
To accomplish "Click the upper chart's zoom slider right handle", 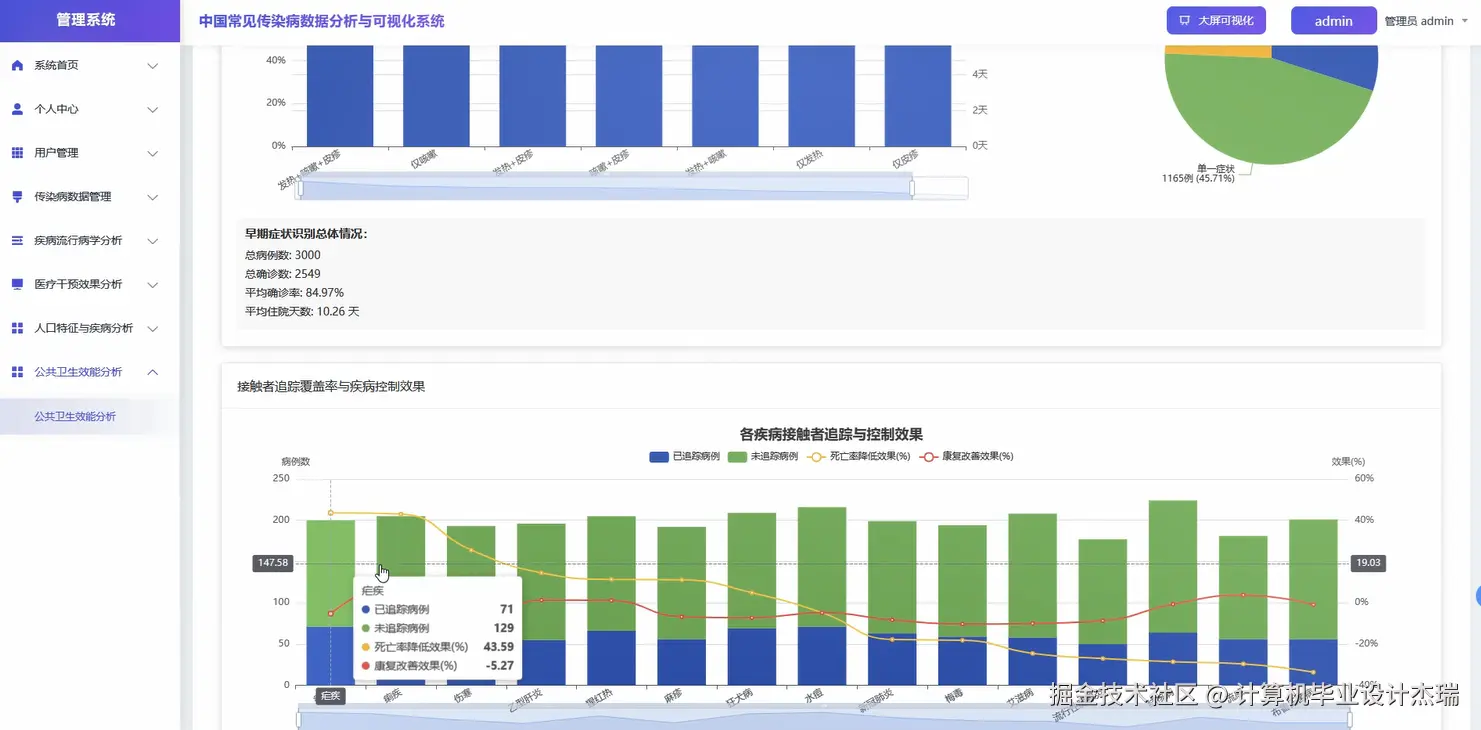I will pyautogui.click(x=912, y=188).
